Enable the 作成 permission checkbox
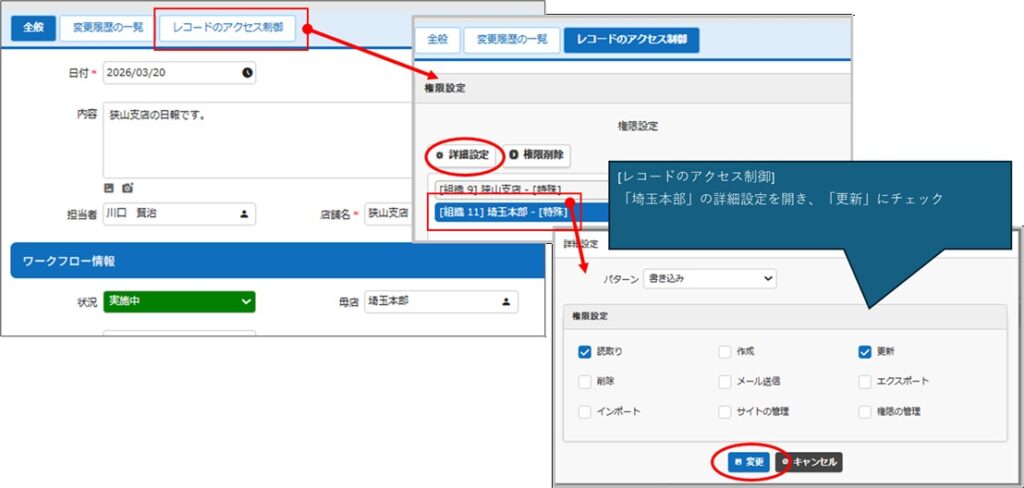Viewport: 1024px width, 488px height. click(725, 352)
